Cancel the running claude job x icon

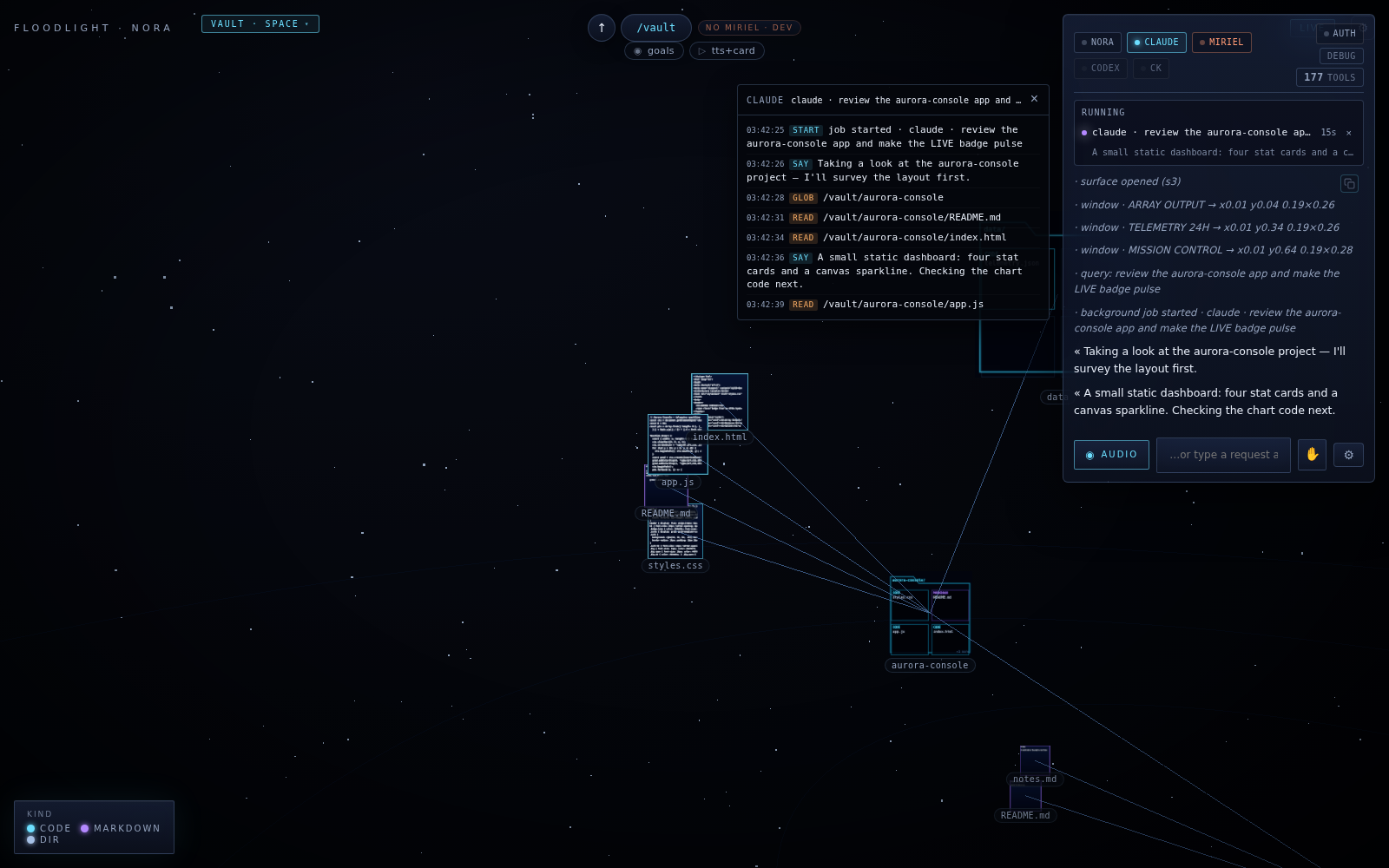point(1348,133)
